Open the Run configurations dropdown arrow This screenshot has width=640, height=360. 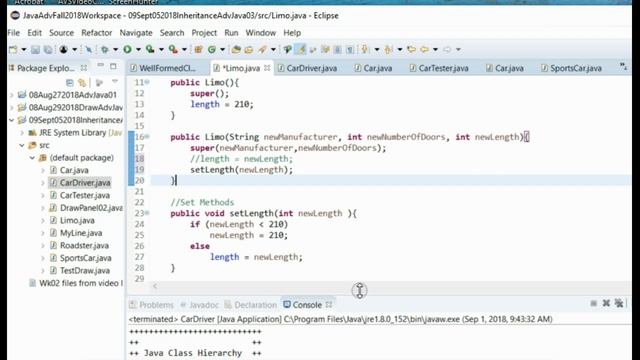point(138,49)
